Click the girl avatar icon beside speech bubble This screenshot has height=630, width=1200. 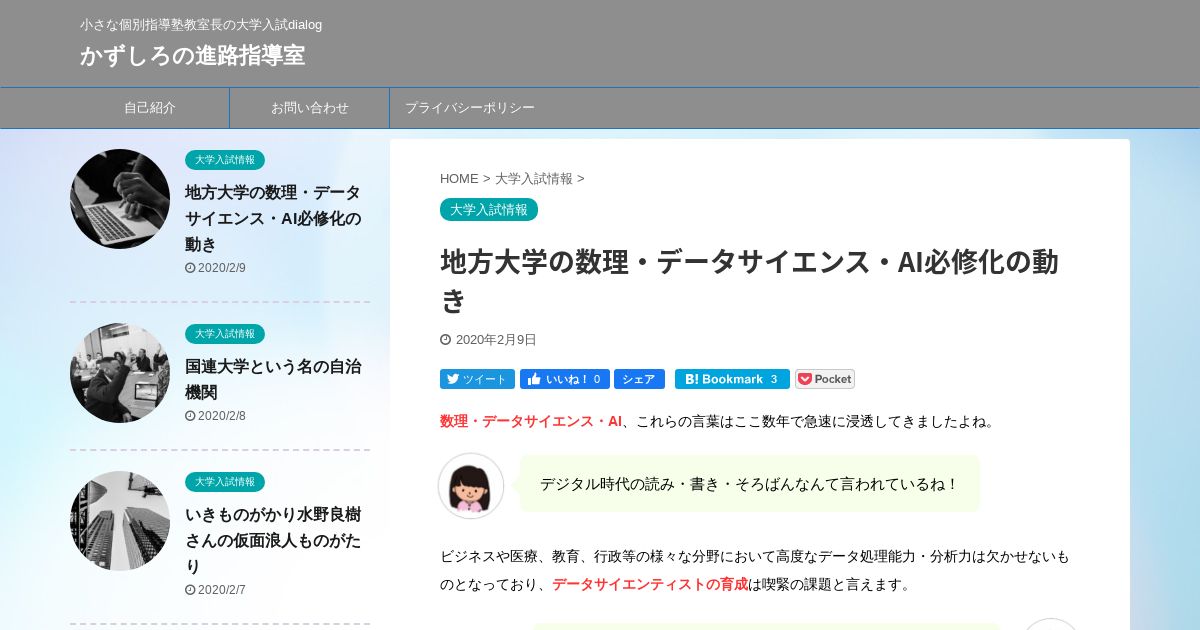(x=471, y=486)
